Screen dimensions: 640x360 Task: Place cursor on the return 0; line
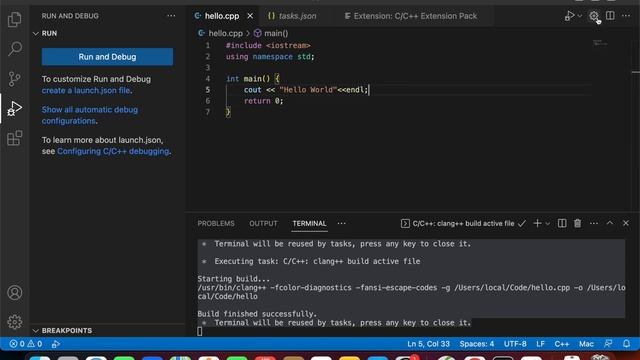click(263, 101)
